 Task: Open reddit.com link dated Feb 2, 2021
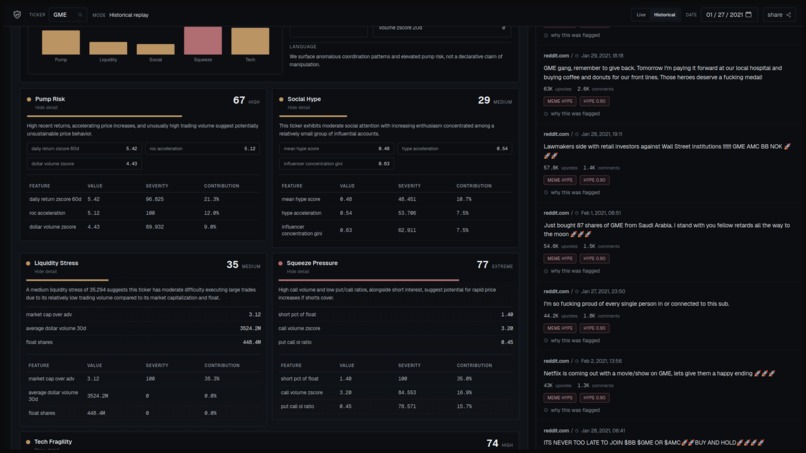556,361
